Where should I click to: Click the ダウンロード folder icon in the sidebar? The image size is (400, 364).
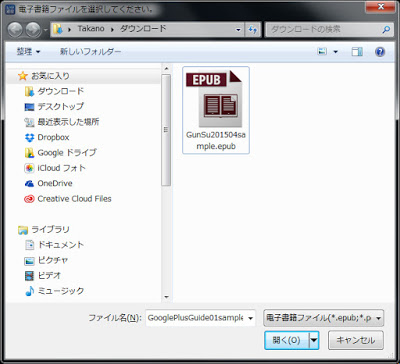(x=29, y=91)
